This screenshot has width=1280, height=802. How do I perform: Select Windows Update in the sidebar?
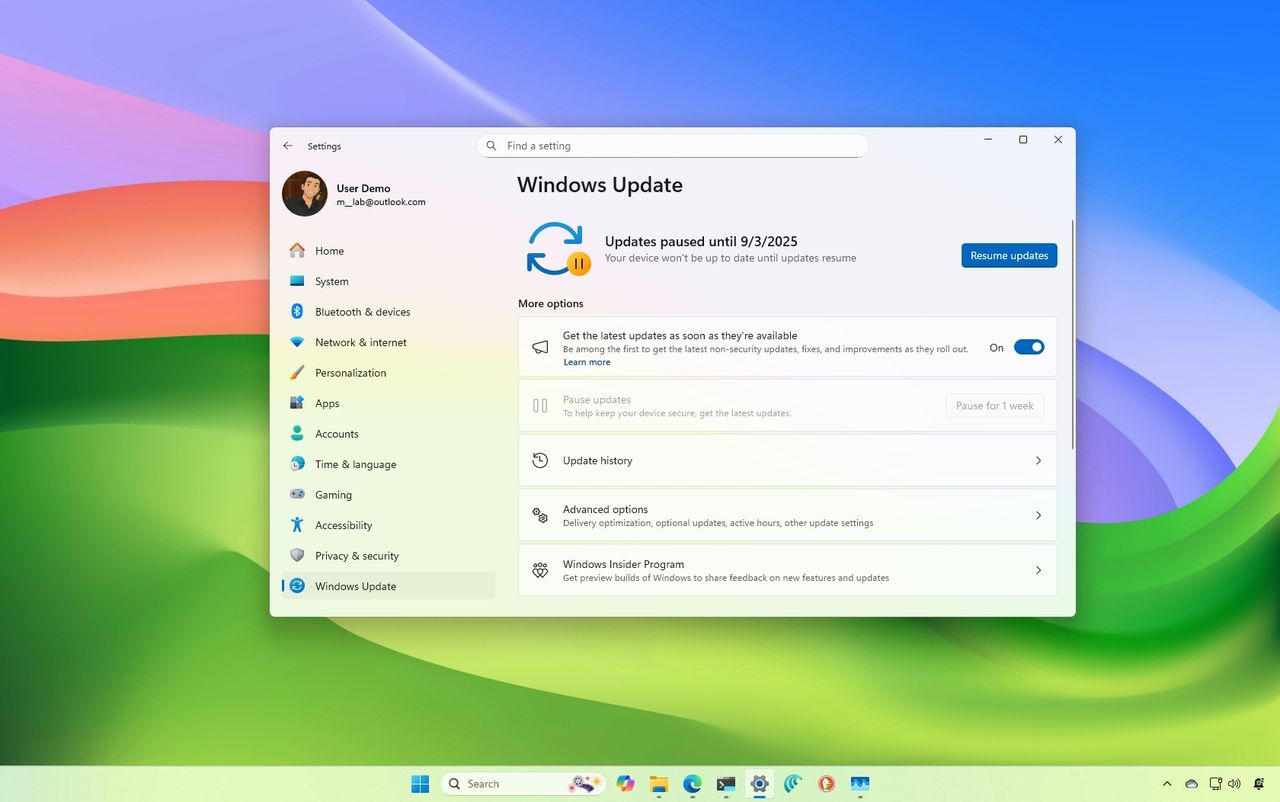click(355, 586)
